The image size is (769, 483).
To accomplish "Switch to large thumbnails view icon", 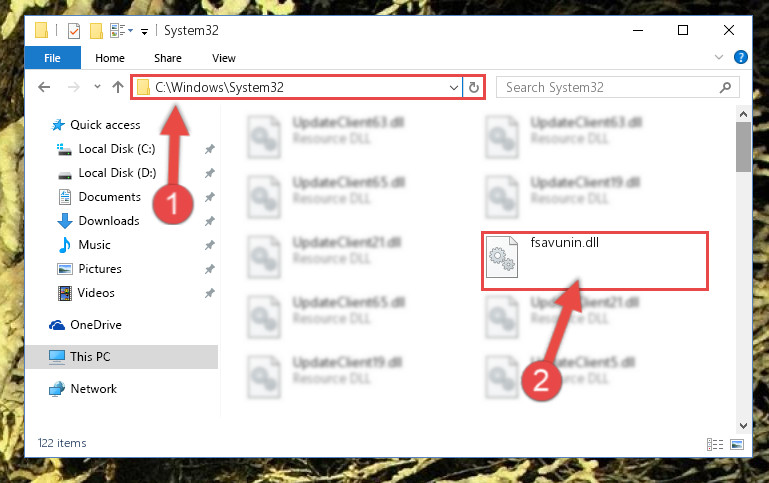I will click(737, 445).
